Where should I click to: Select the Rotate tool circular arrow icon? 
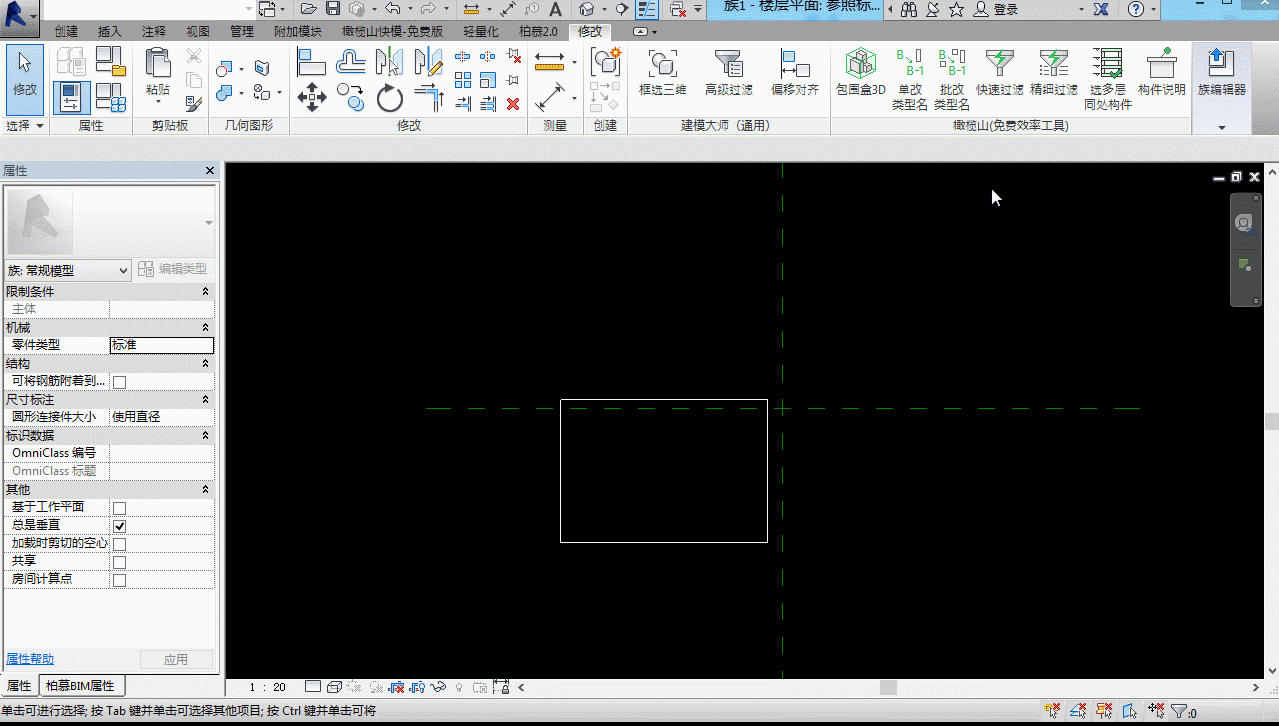[389, 98]
